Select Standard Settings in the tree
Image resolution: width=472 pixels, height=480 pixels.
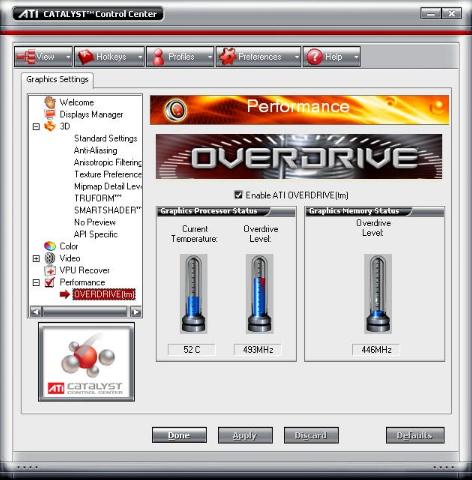106,138
